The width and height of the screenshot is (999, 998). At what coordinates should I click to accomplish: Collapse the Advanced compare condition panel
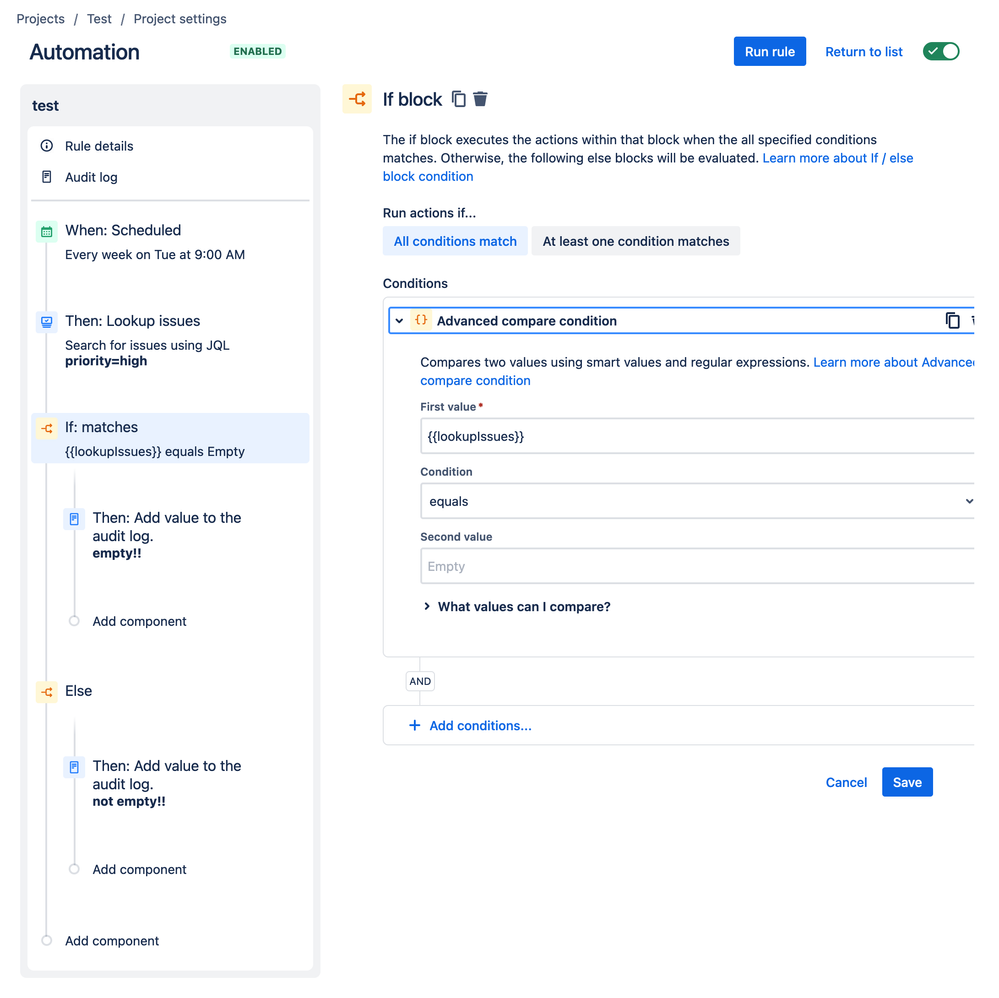pyautogui.click(x=401, y=320)
